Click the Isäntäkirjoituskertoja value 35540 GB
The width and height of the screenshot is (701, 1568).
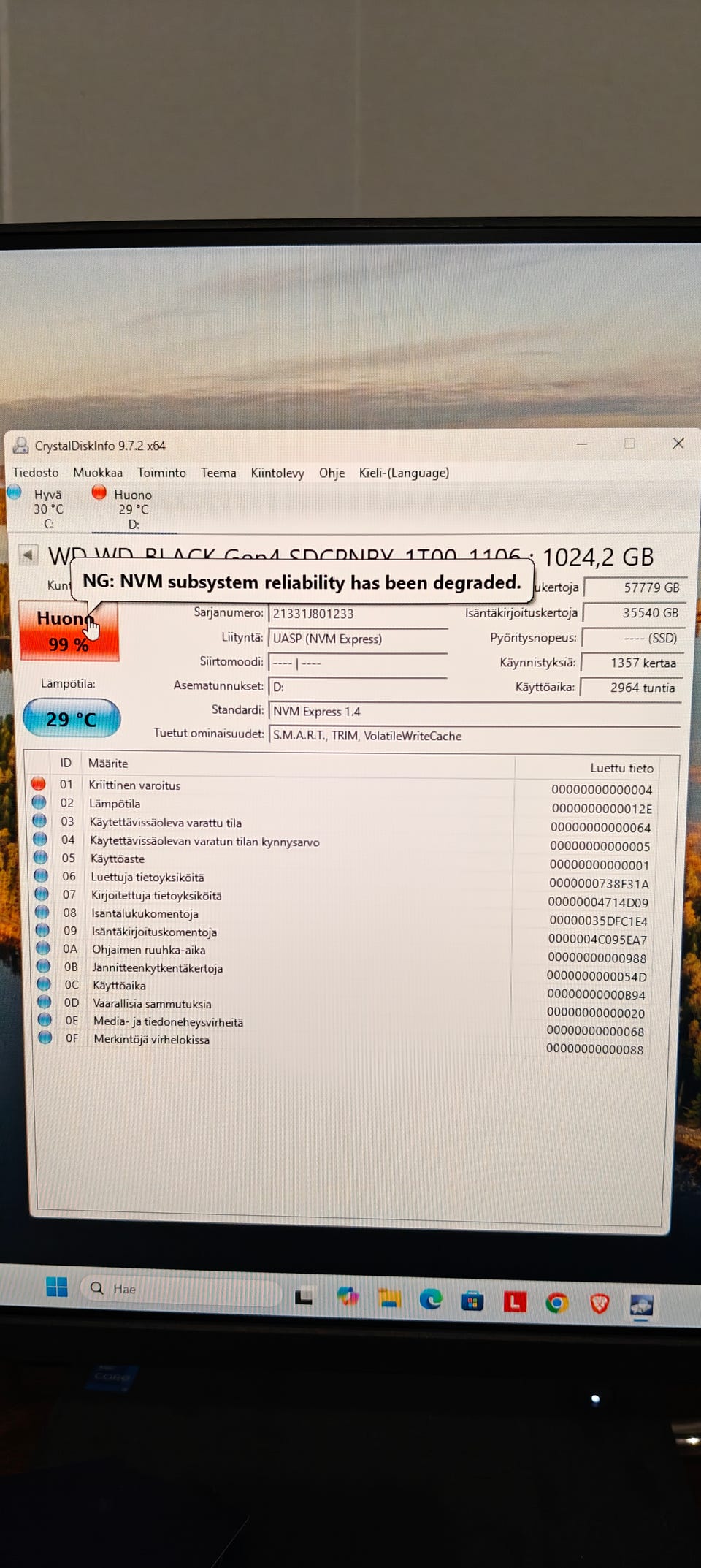633,613
